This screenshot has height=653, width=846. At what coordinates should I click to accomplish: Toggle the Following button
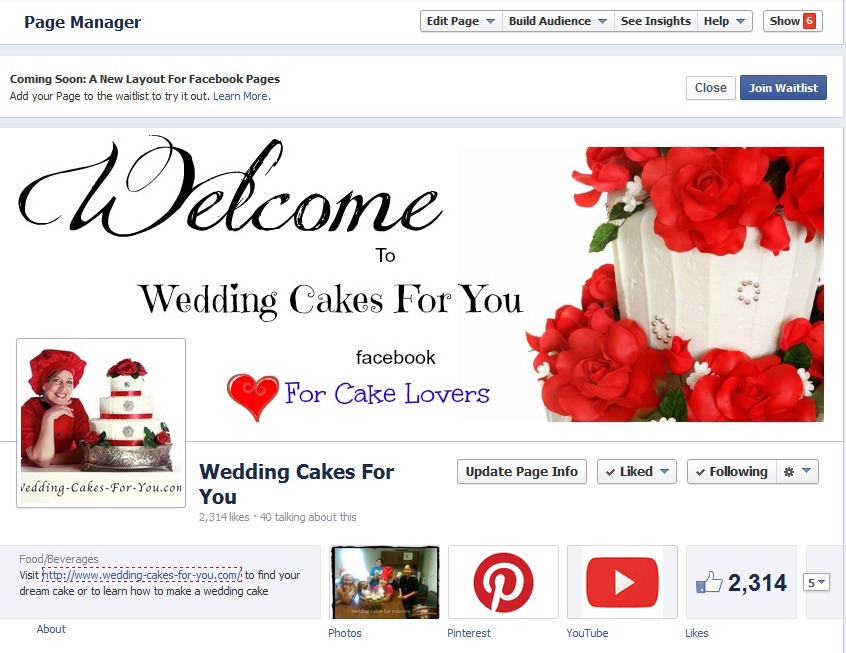(732, 472)
